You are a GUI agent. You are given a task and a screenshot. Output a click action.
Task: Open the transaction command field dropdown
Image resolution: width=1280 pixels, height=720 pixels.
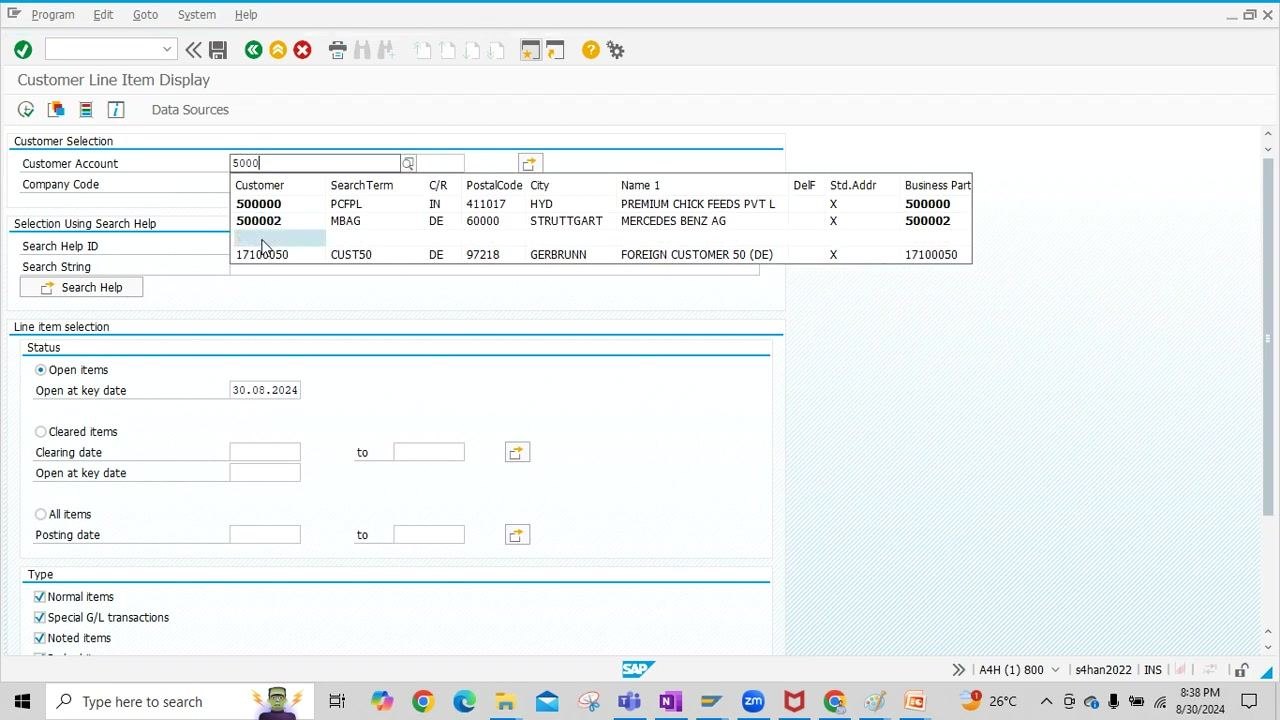167,50
